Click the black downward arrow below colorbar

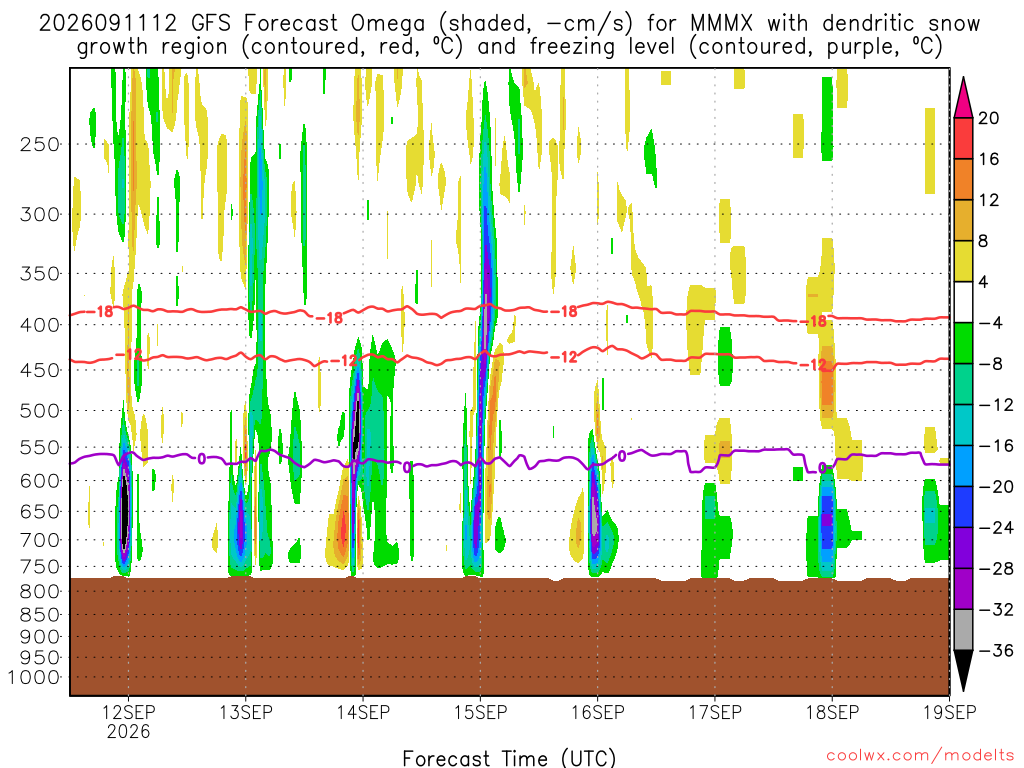tap(963, 671)
